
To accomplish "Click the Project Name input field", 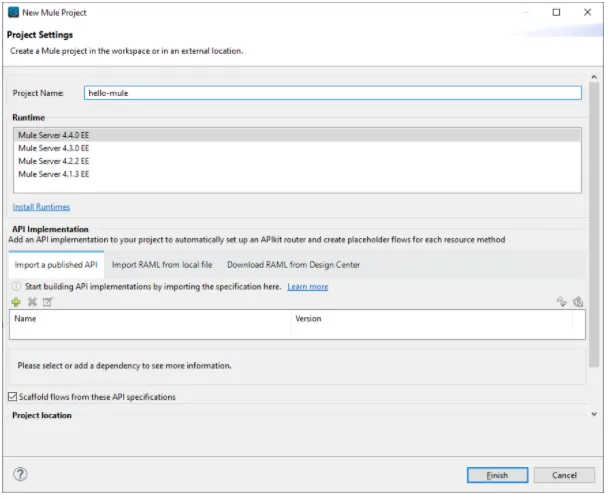I will (x=333, y=93).
